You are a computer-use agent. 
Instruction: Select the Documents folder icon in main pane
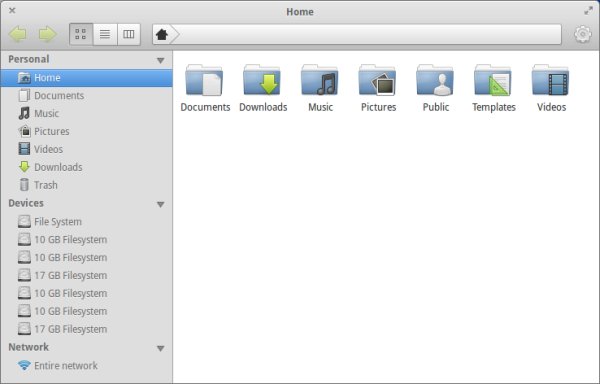pos(204,80)
